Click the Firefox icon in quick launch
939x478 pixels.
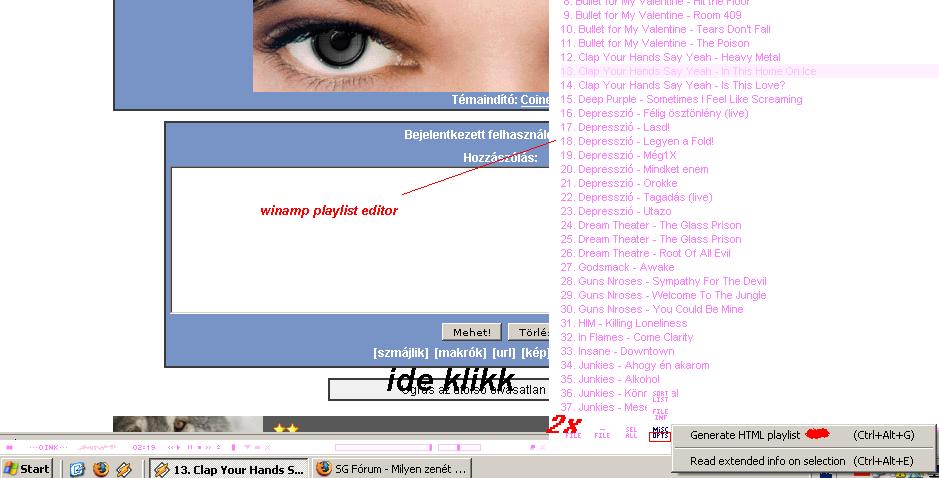tap(101, 468)
